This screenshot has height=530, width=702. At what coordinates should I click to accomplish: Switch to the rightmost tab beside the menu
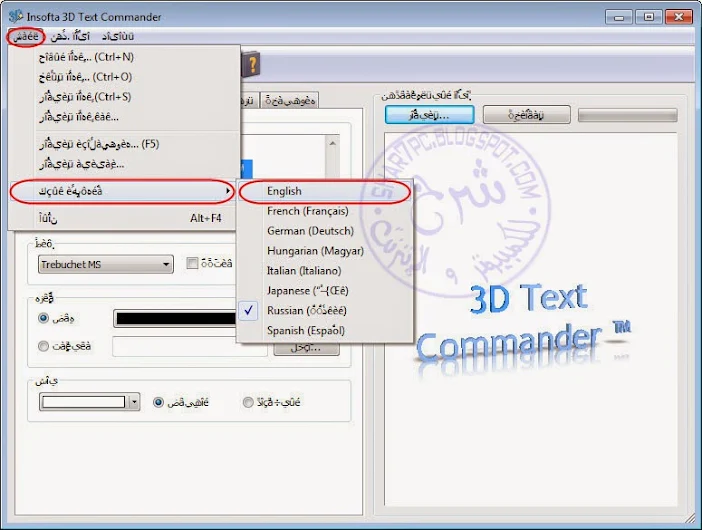click(290, 101)
